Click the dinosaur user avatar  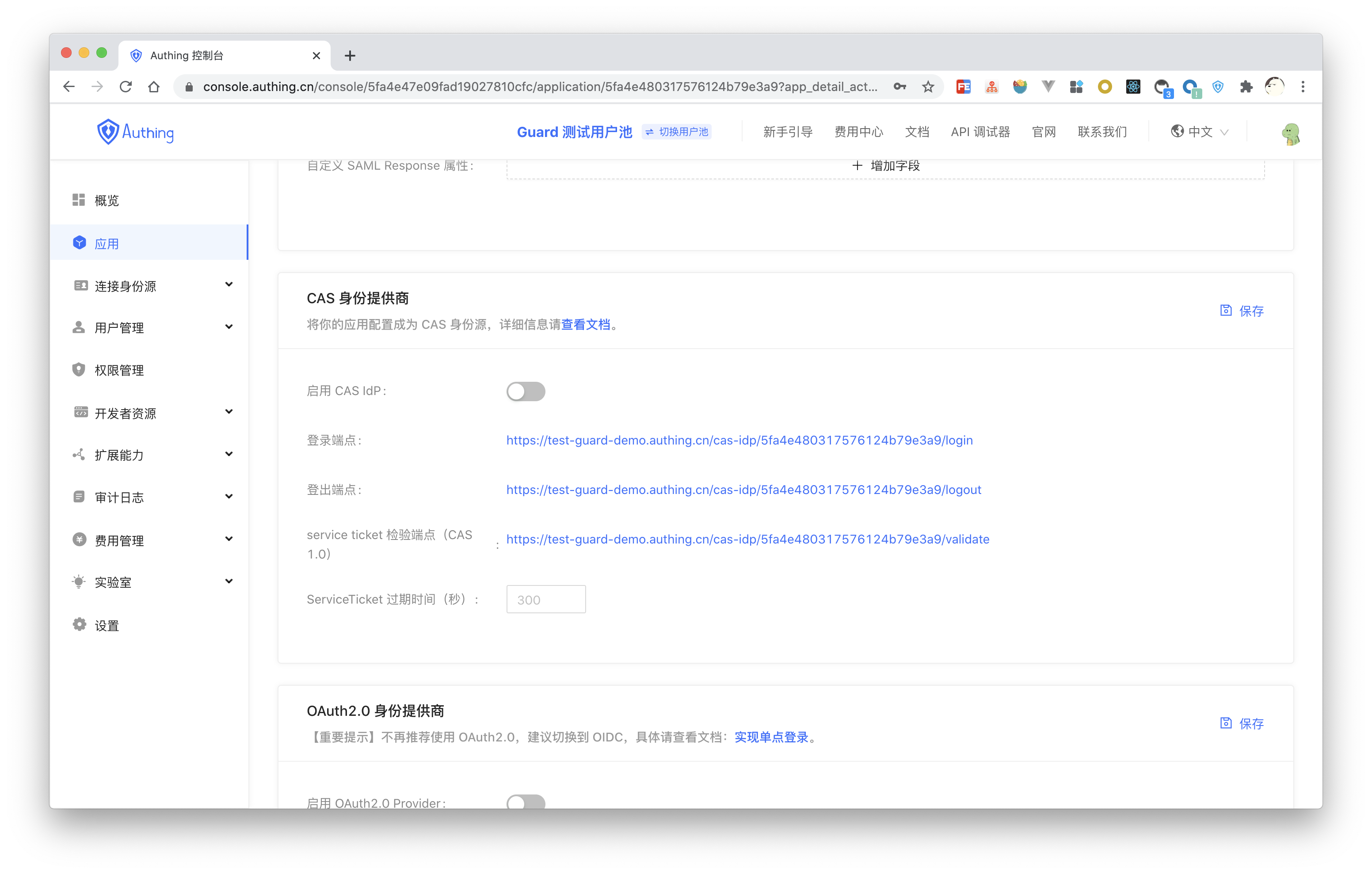coord(1291,133)
